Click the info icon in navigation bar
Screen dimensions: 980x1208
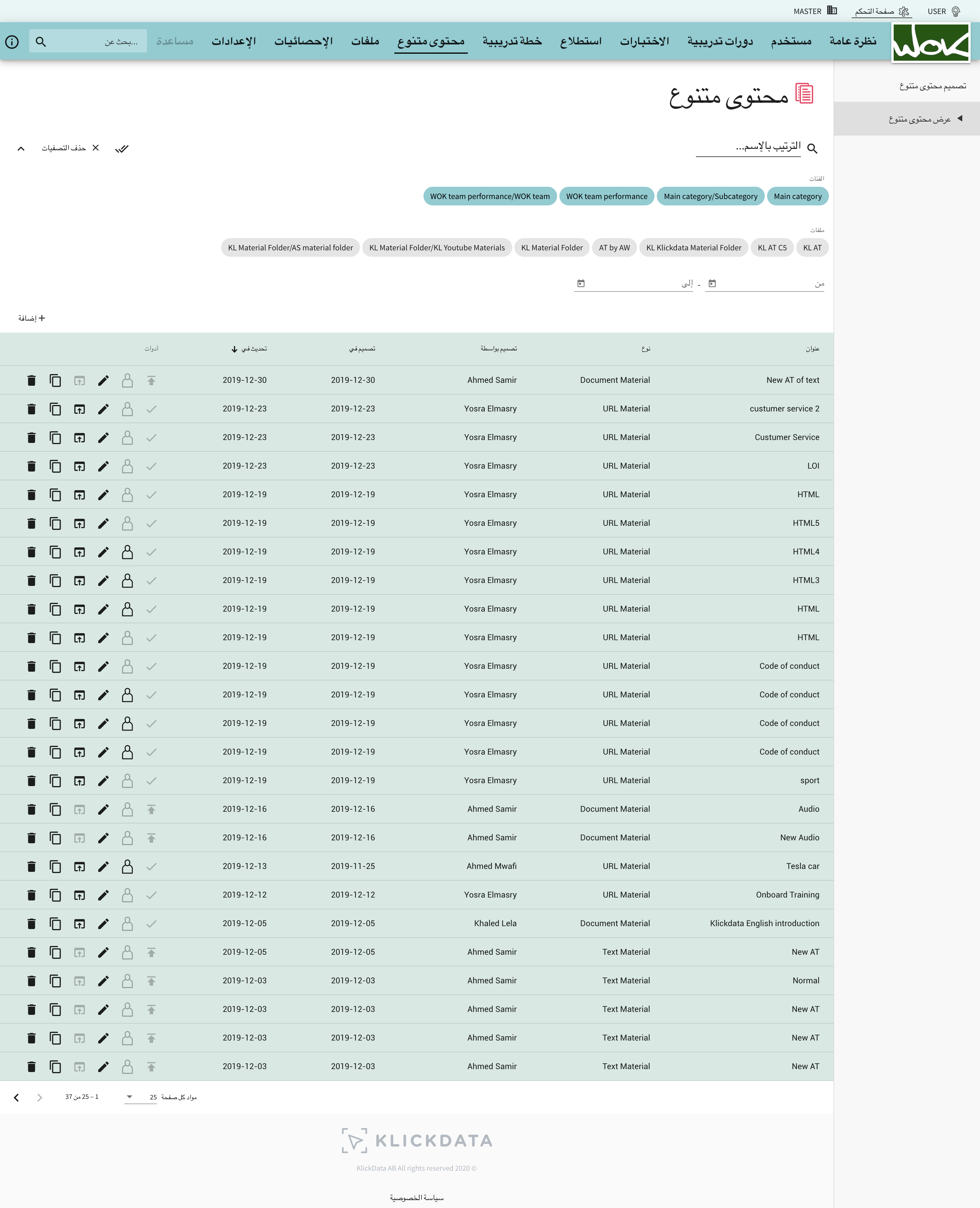12,42
